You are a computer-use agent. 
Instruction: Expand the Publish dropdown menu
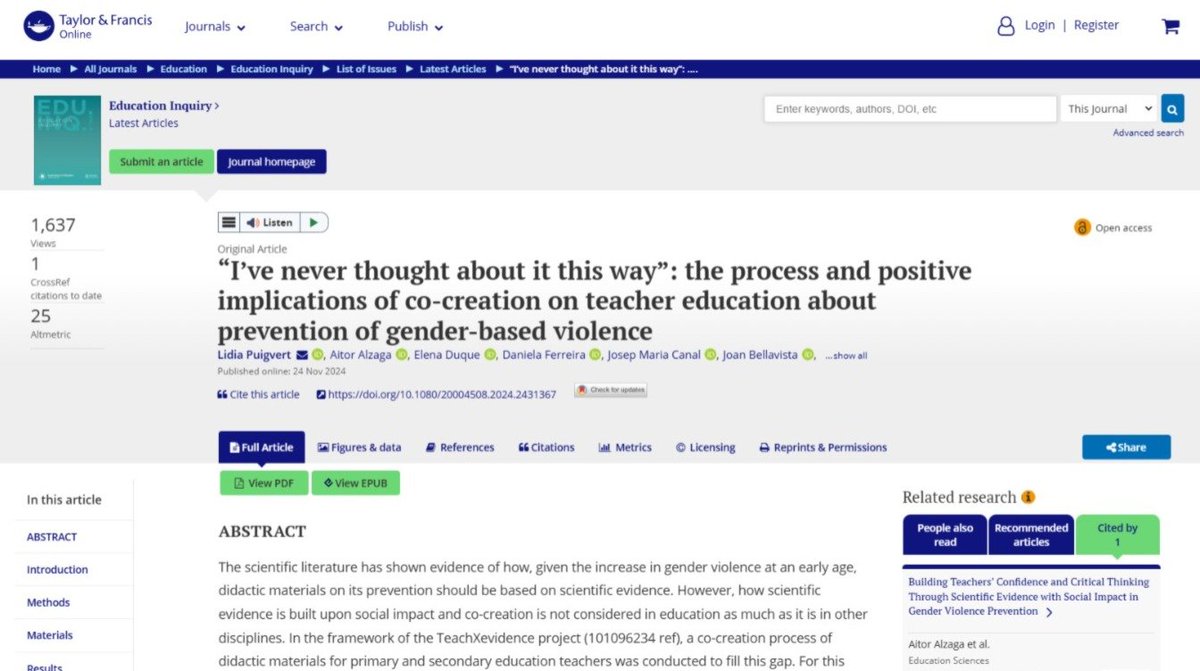(415, 26)
